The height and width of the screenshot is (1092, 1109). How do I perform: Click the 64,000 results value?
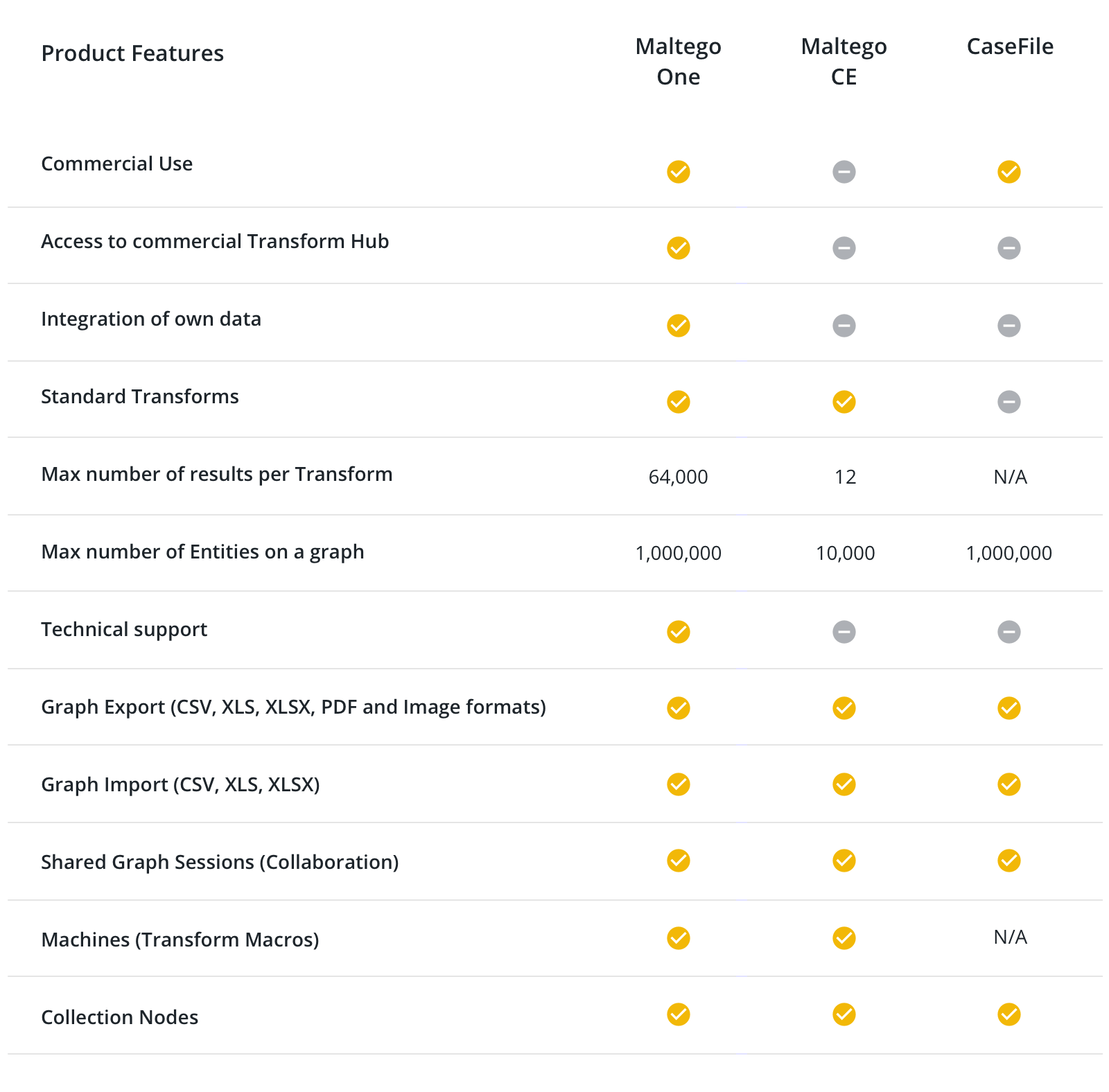[678, 477]
